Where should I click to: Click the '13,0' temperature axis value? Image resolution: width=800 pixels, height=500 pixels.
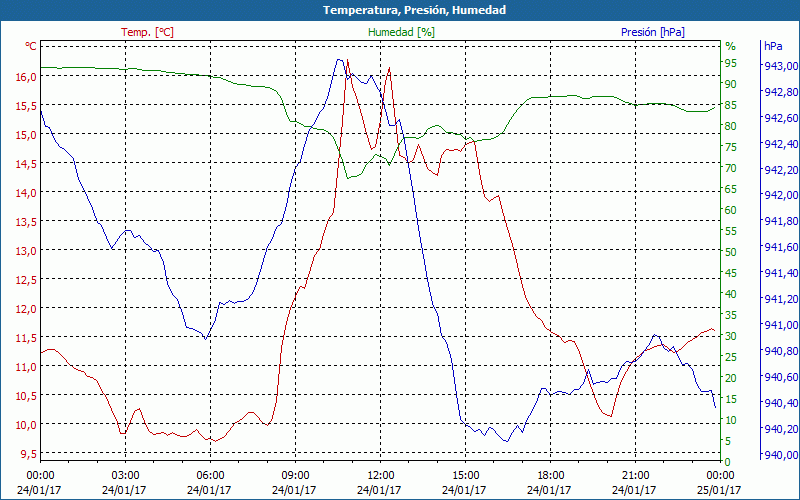pos(27,251)
